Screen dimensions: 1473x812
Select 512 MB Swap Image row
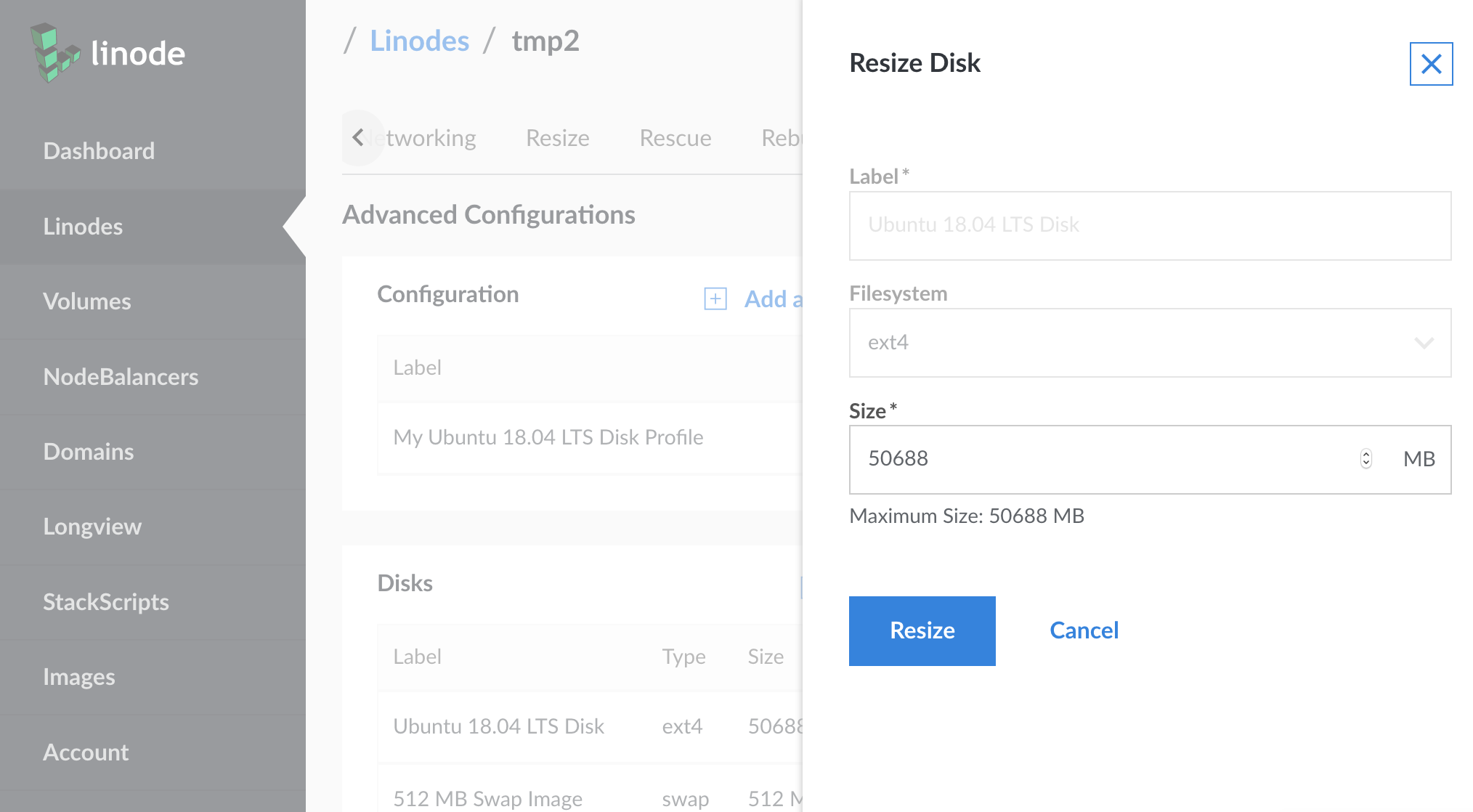coord(590,790)
